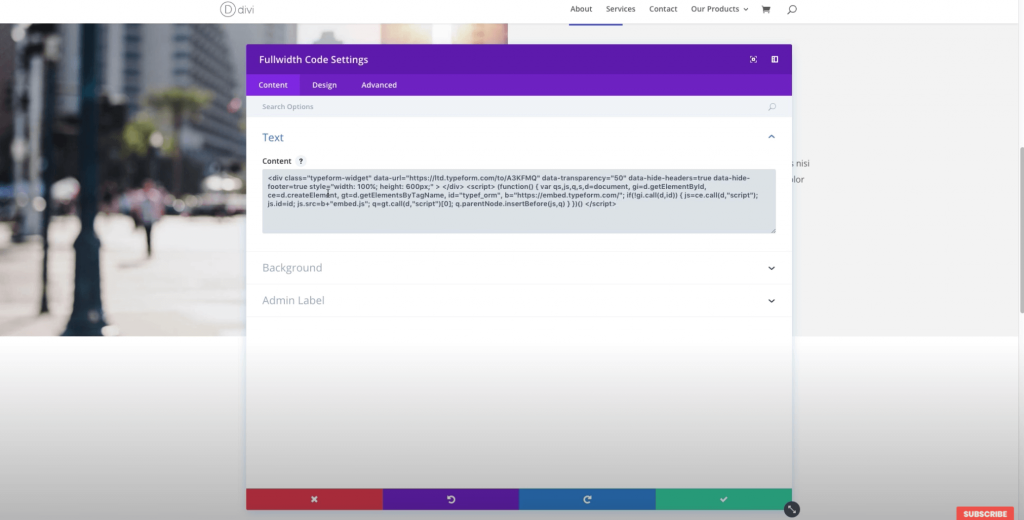Expand the Admin Label section
The height and width of the screenshot is (520, 1024).
(519, 301)
